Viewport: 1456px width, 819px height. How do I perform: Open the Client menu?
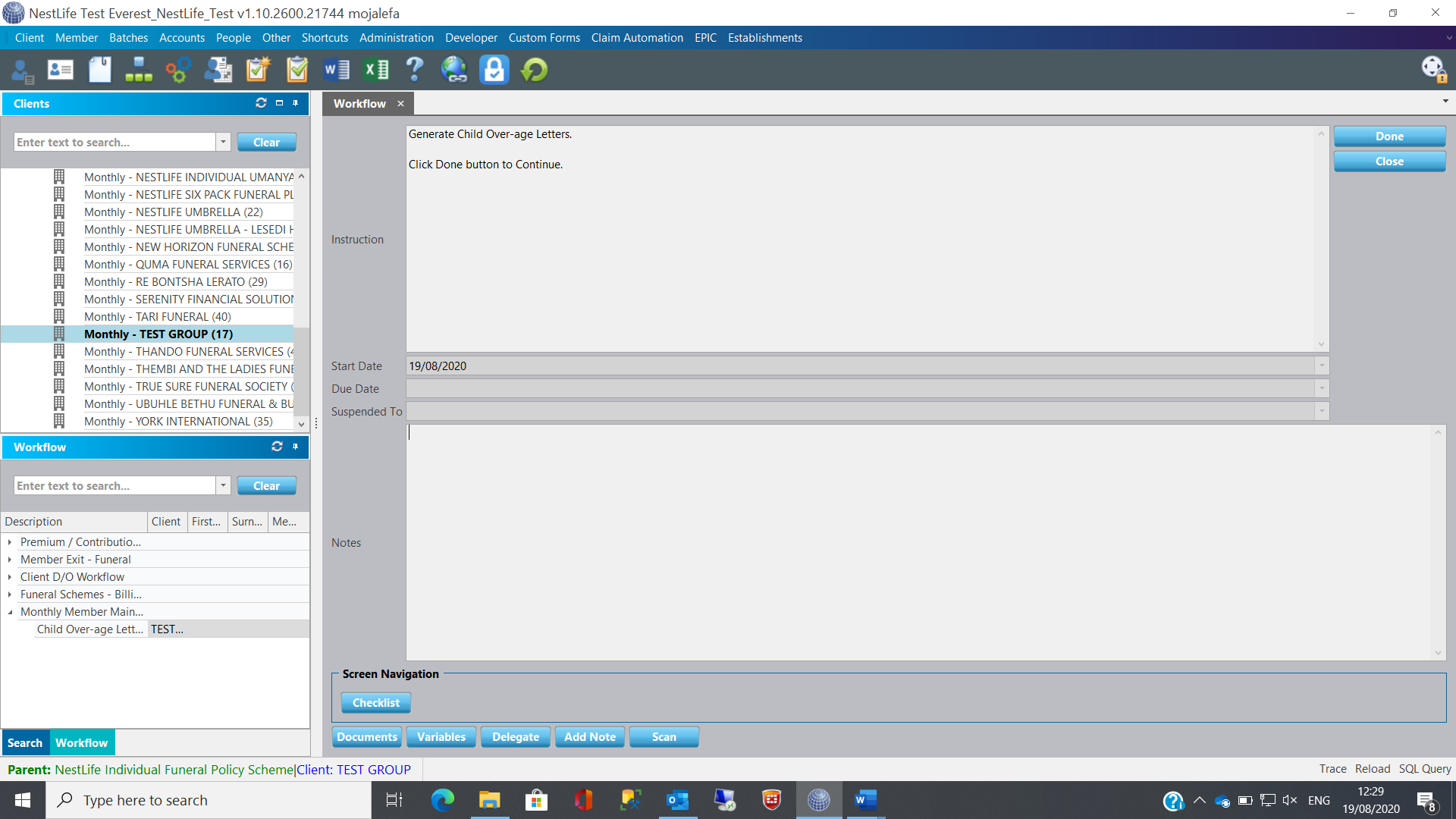click(x=30, y=38)
